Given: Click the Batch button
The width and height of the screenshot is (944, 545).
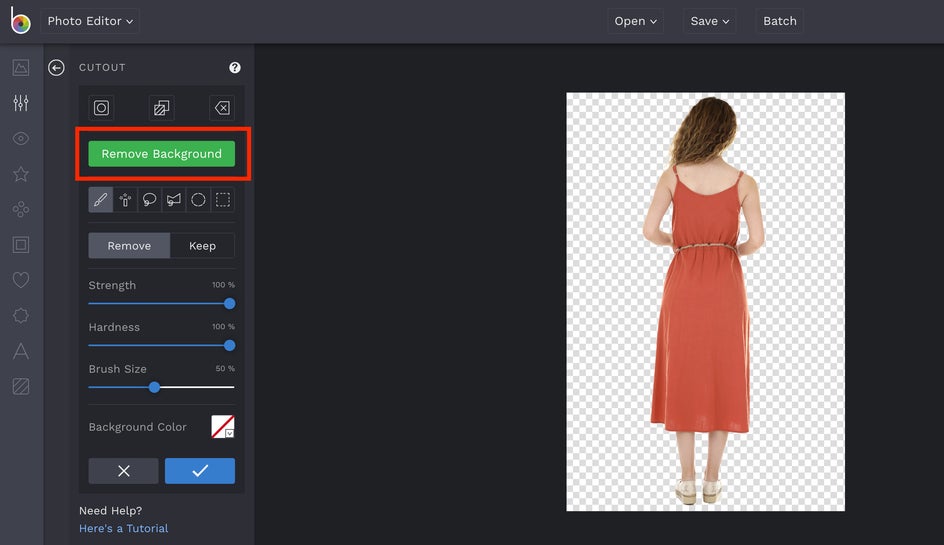Looking at the screenshot, I should click(780, 21).
